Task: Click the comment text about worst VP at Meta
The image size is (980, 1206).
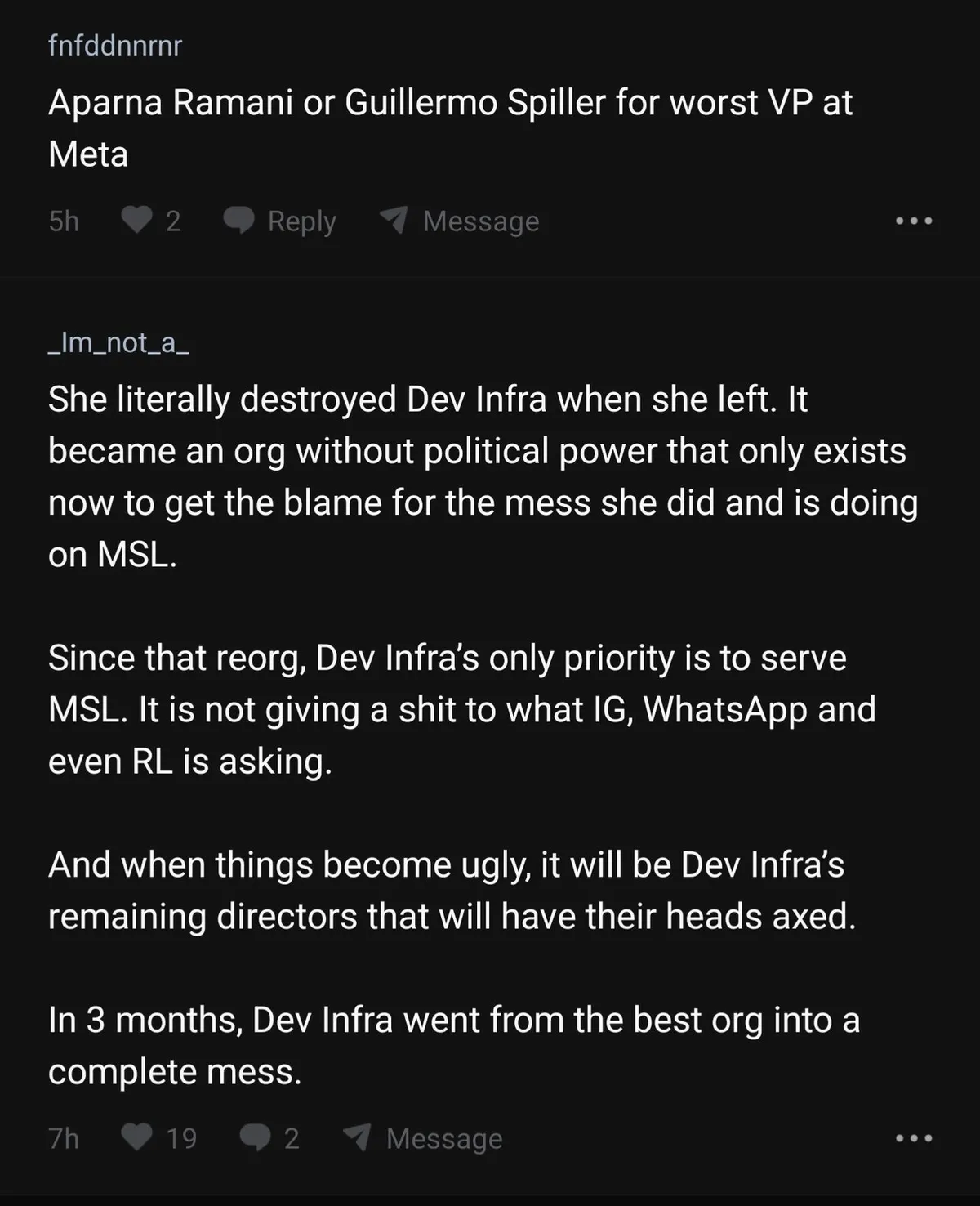Action: pyautogui.click(x=450, y=128)
